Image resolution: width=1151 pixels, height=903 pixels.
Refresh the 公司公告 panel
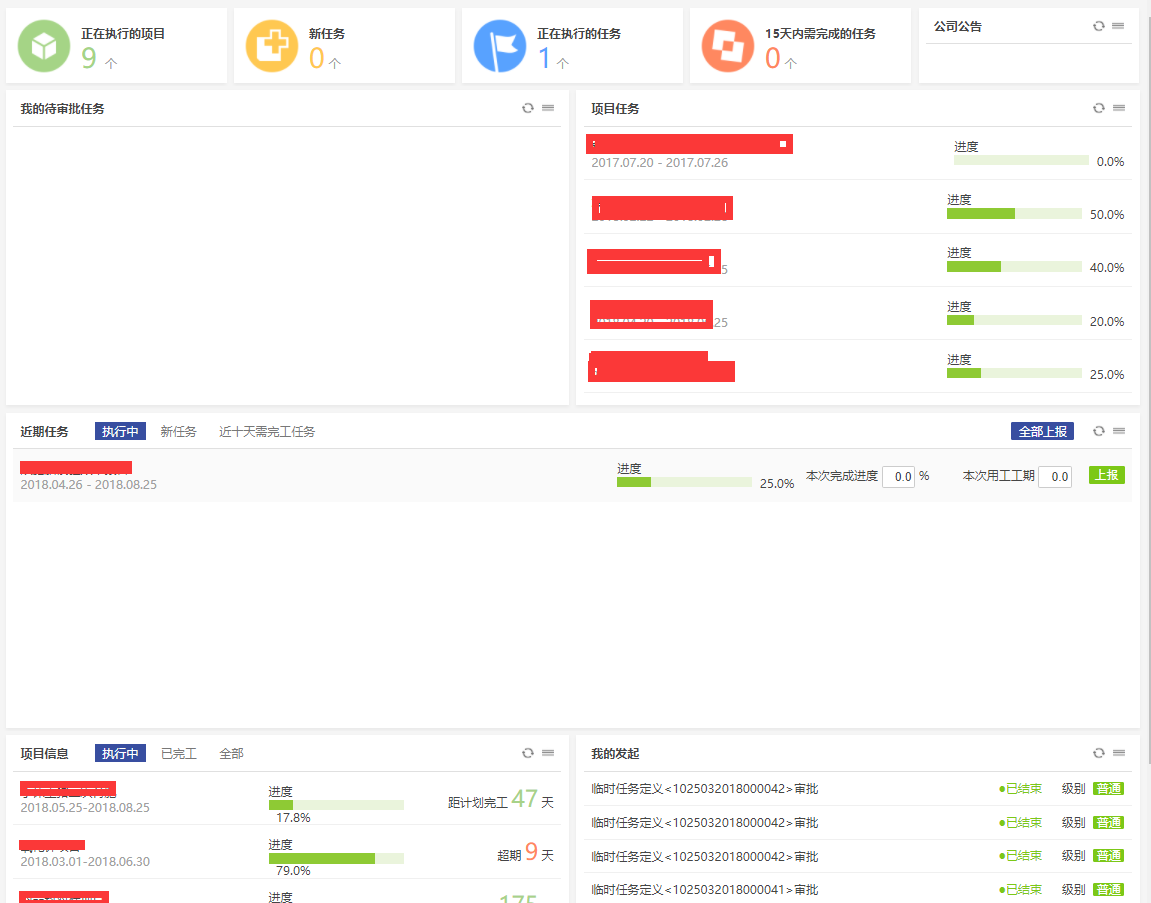pos(1099,26)
